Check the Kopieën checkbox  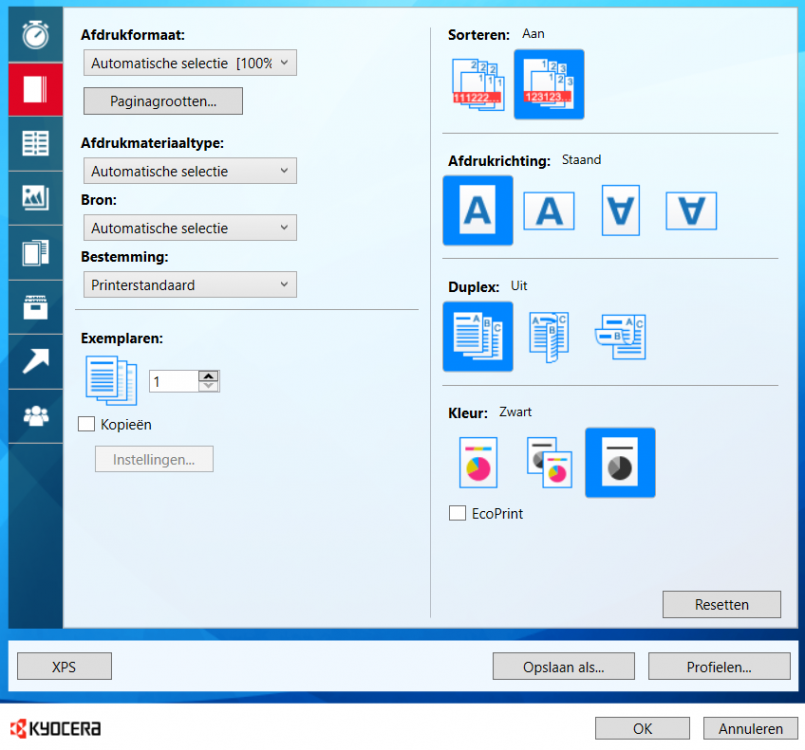(x=86, y=424)
